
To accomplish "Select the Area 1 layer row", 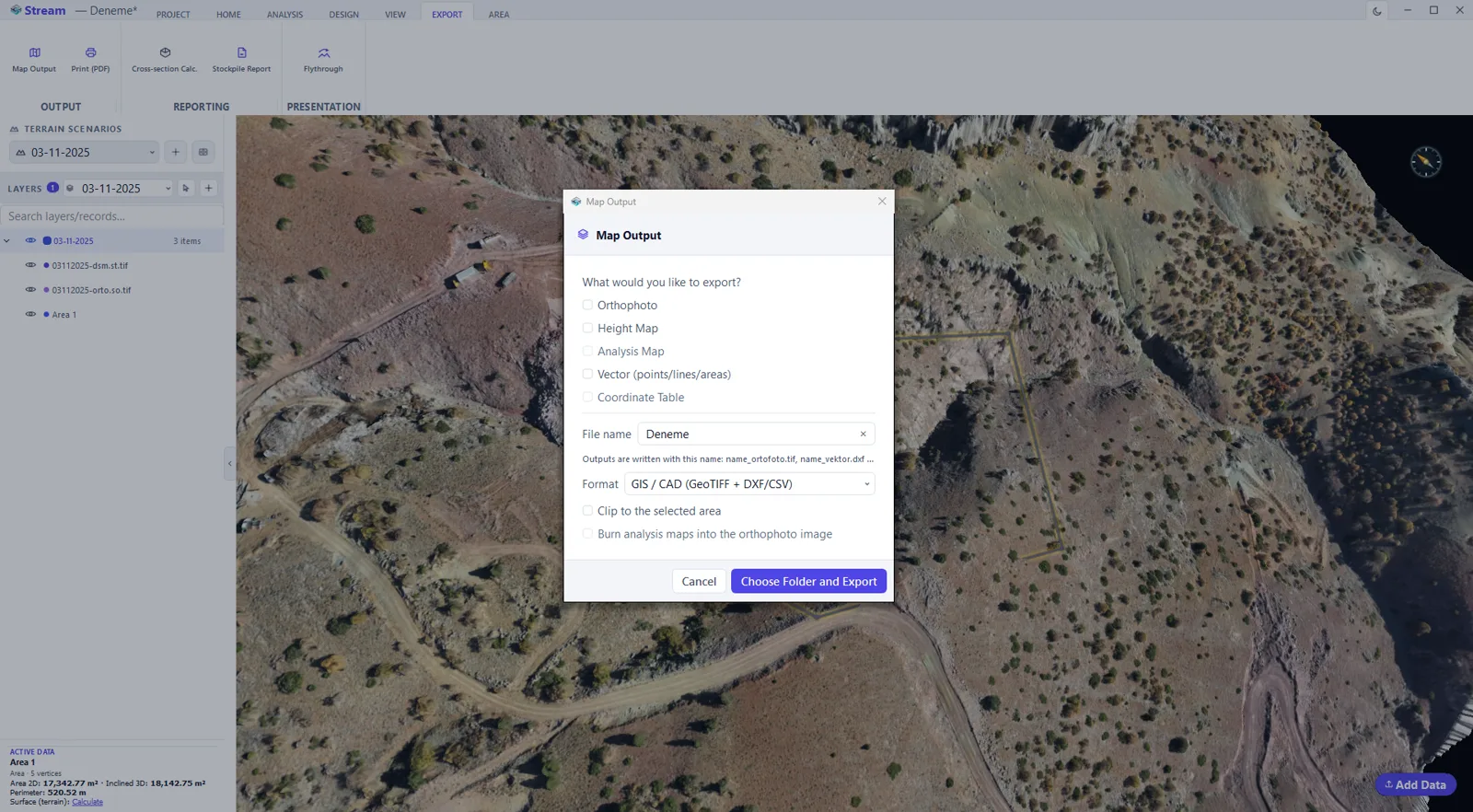I will tap(112, 315).
